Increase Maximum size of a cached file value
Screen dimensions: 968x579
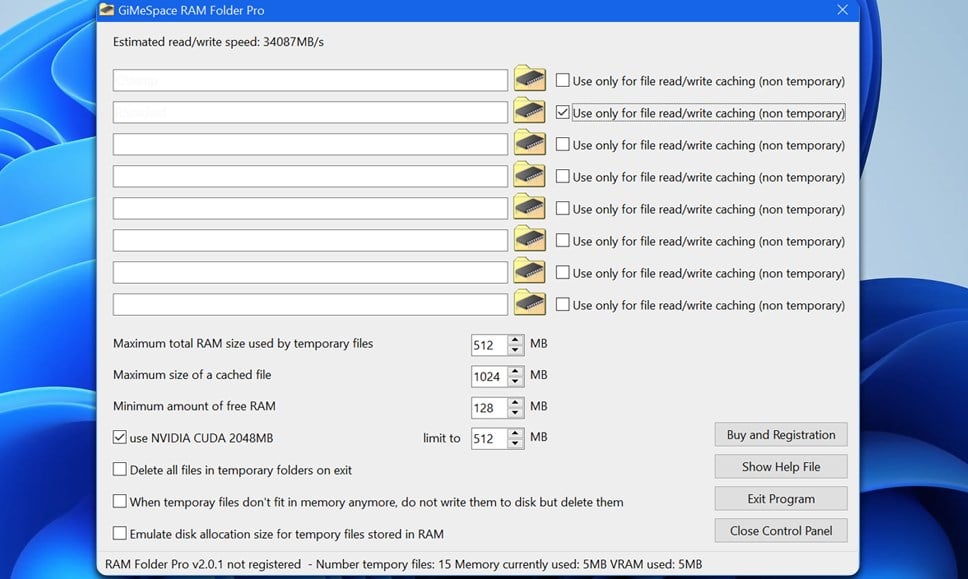click(515, 371)
